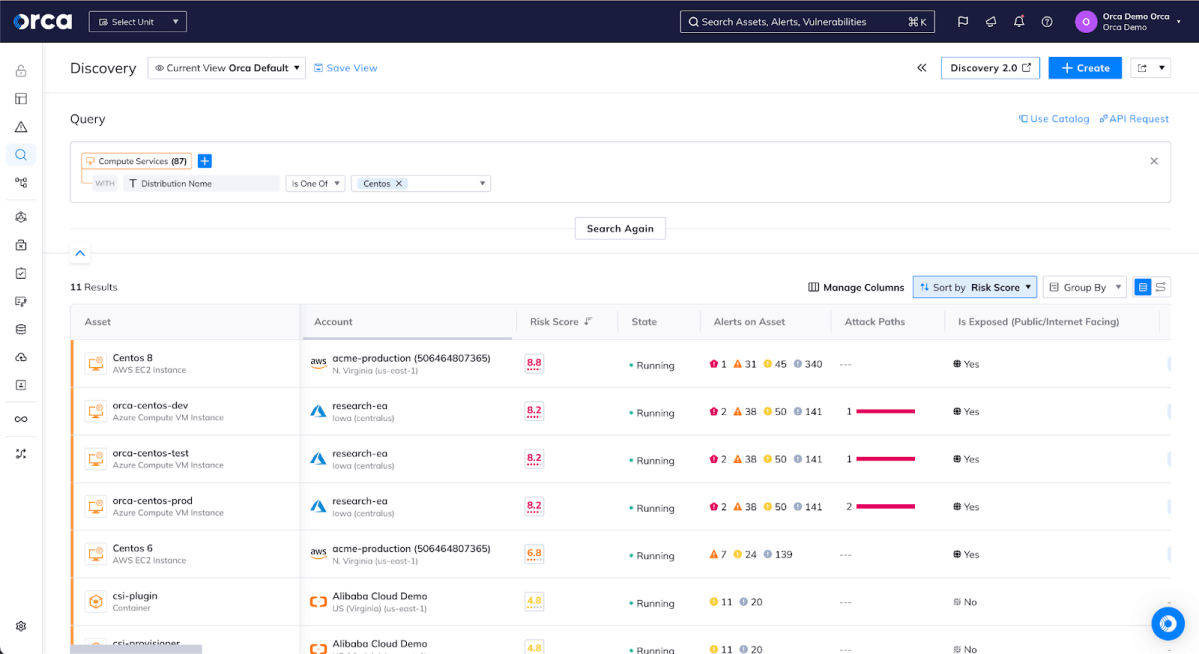Switch to compact rows view

(1161, 287)
